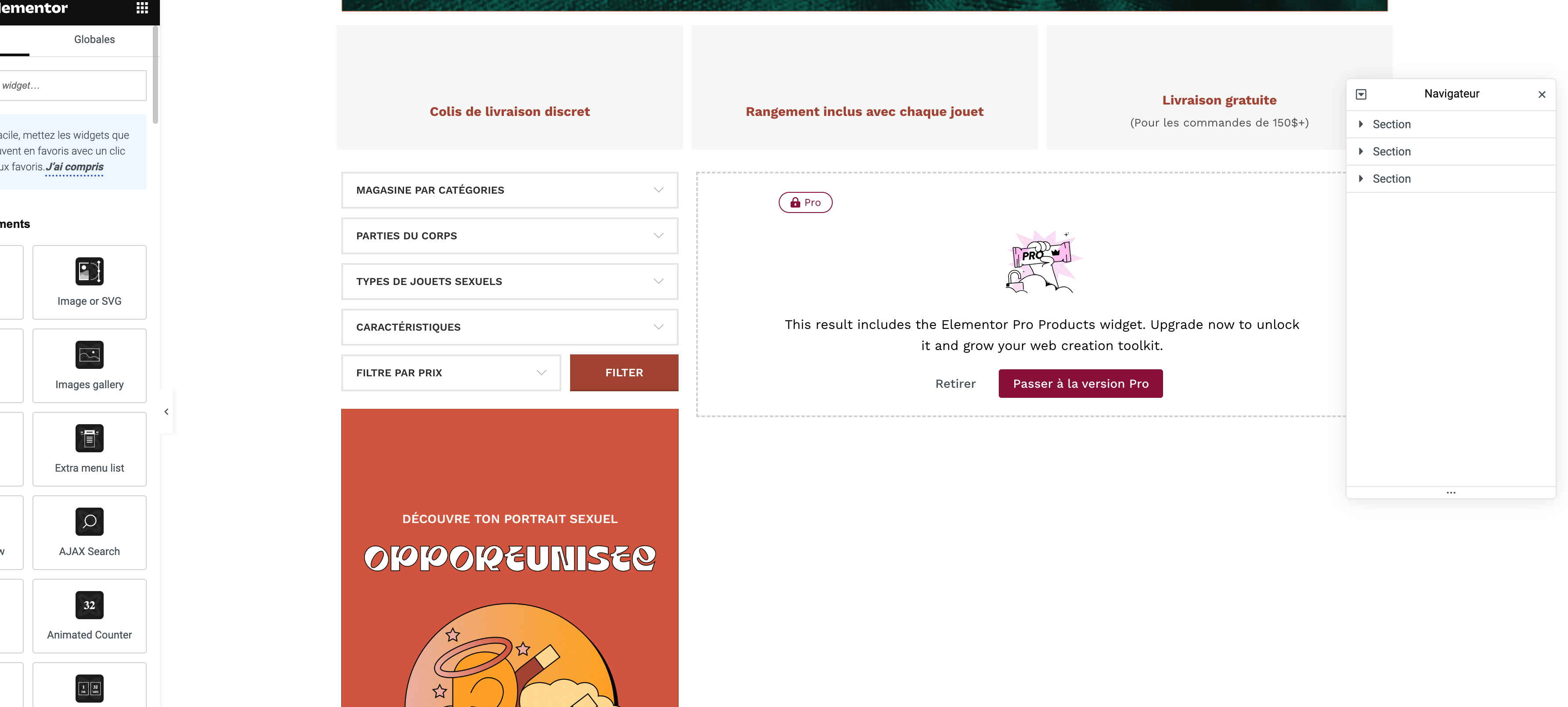Click Passer à la version Pro
Screen dimensions: 1568x707
click(1080, 384)
